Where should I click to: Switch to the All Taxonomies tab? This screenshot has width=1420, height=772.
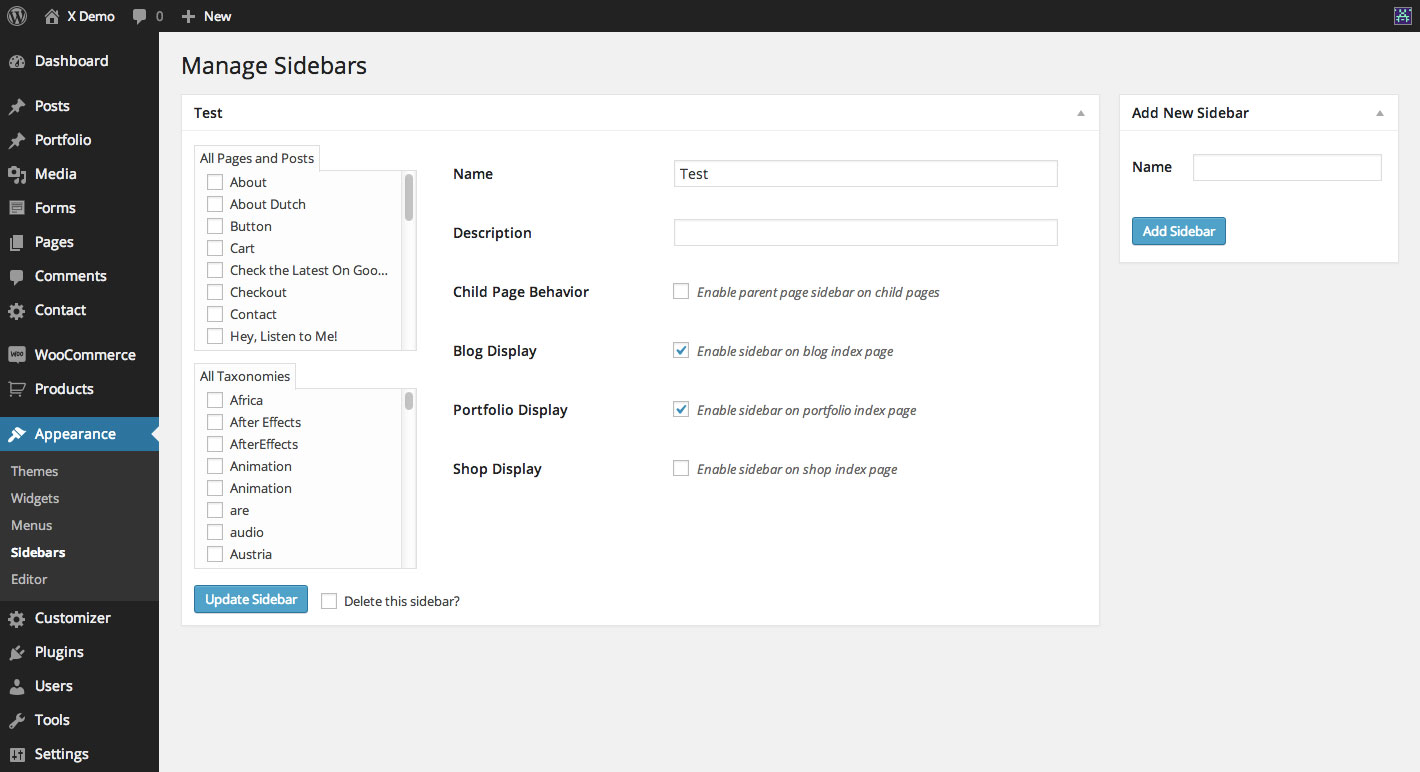(x=245, y=375)
